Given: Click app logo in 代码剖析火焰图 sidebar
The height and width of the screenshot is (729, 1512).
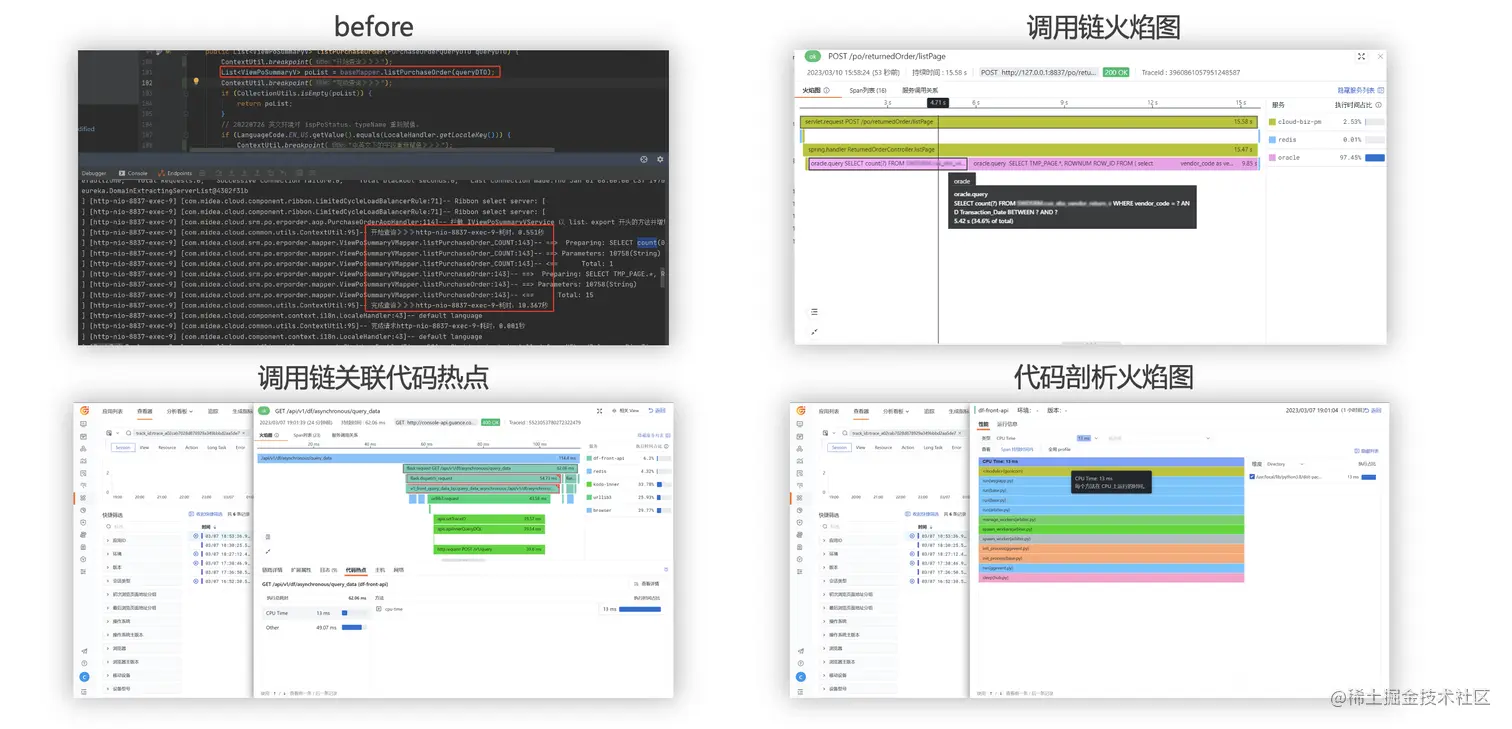Looking at the screenshot, I should coord(801,410).
